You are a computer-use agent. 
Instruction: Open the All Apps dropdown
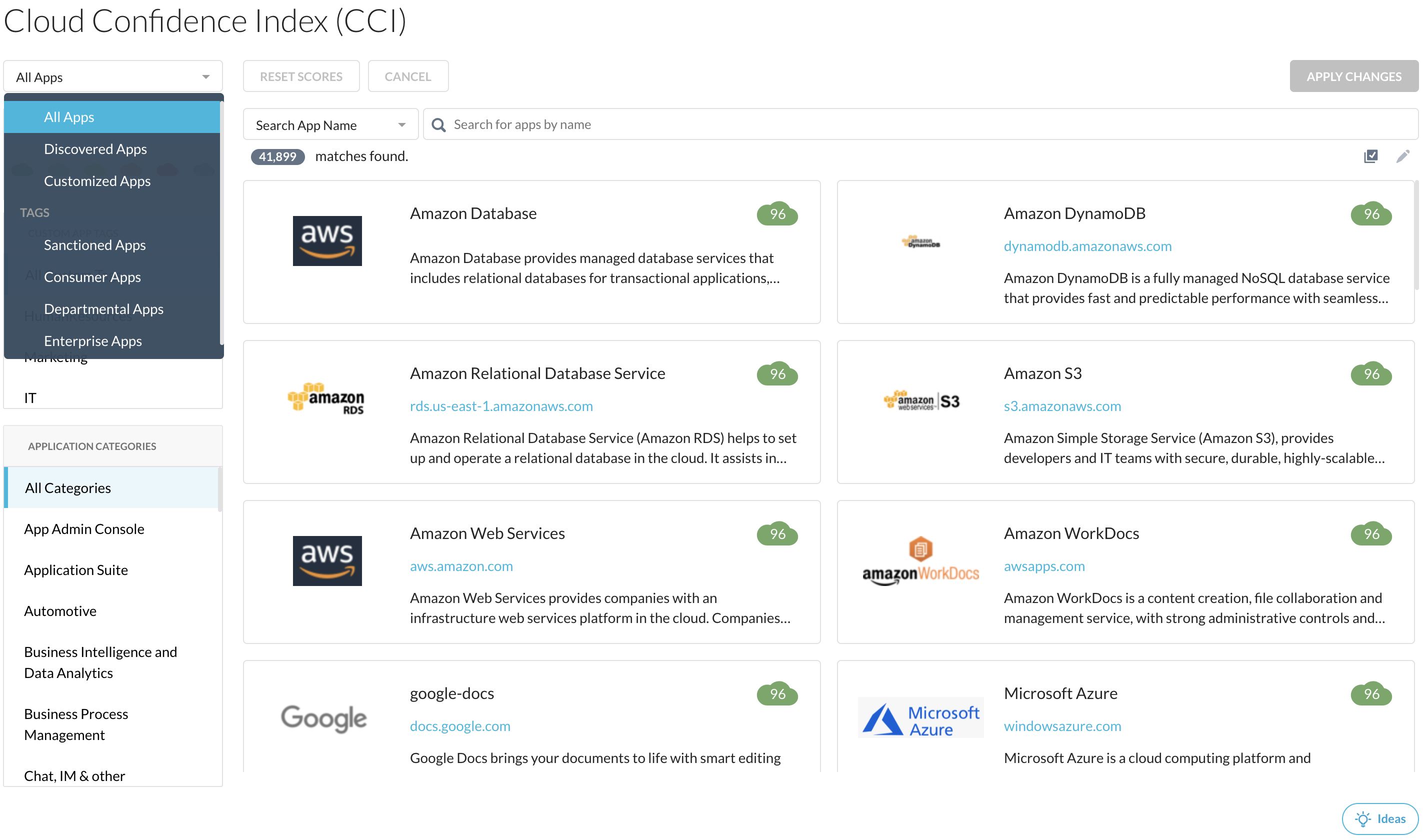click(x=113, y=77)
